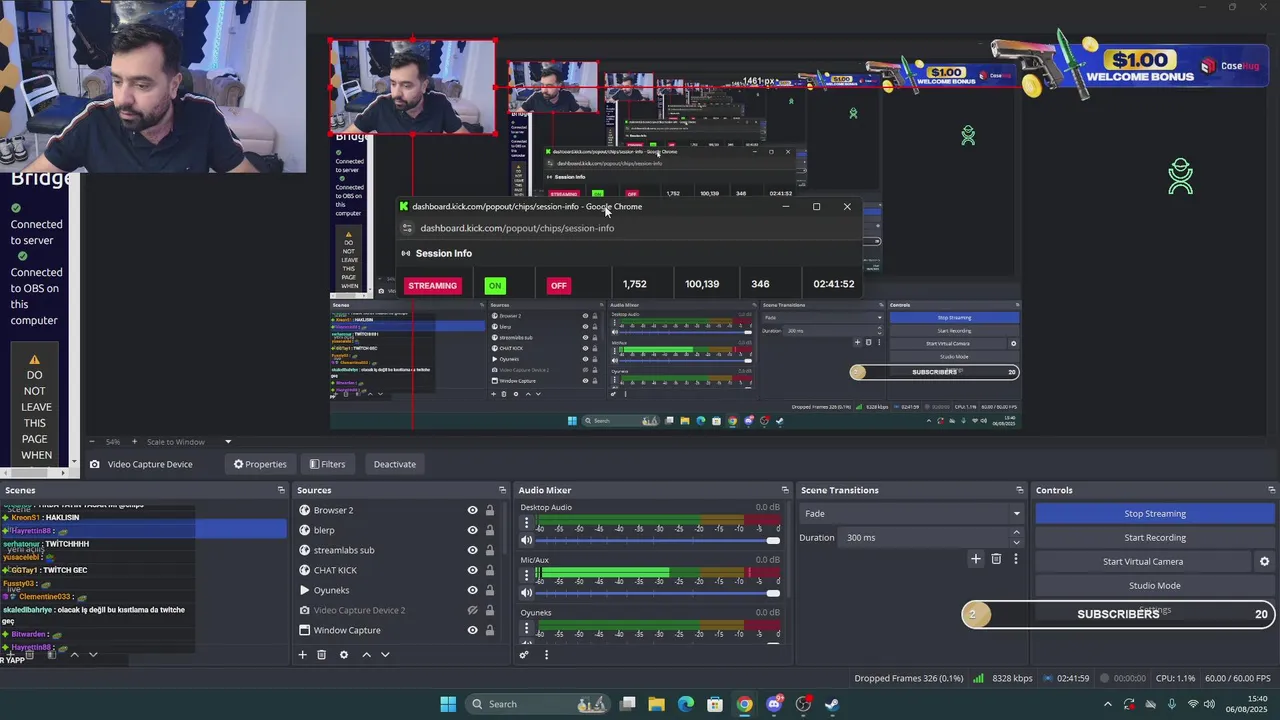Screen dimensions: 1280x720
Task: Open advanced audio properties gears icon
Action: (523, 655)
